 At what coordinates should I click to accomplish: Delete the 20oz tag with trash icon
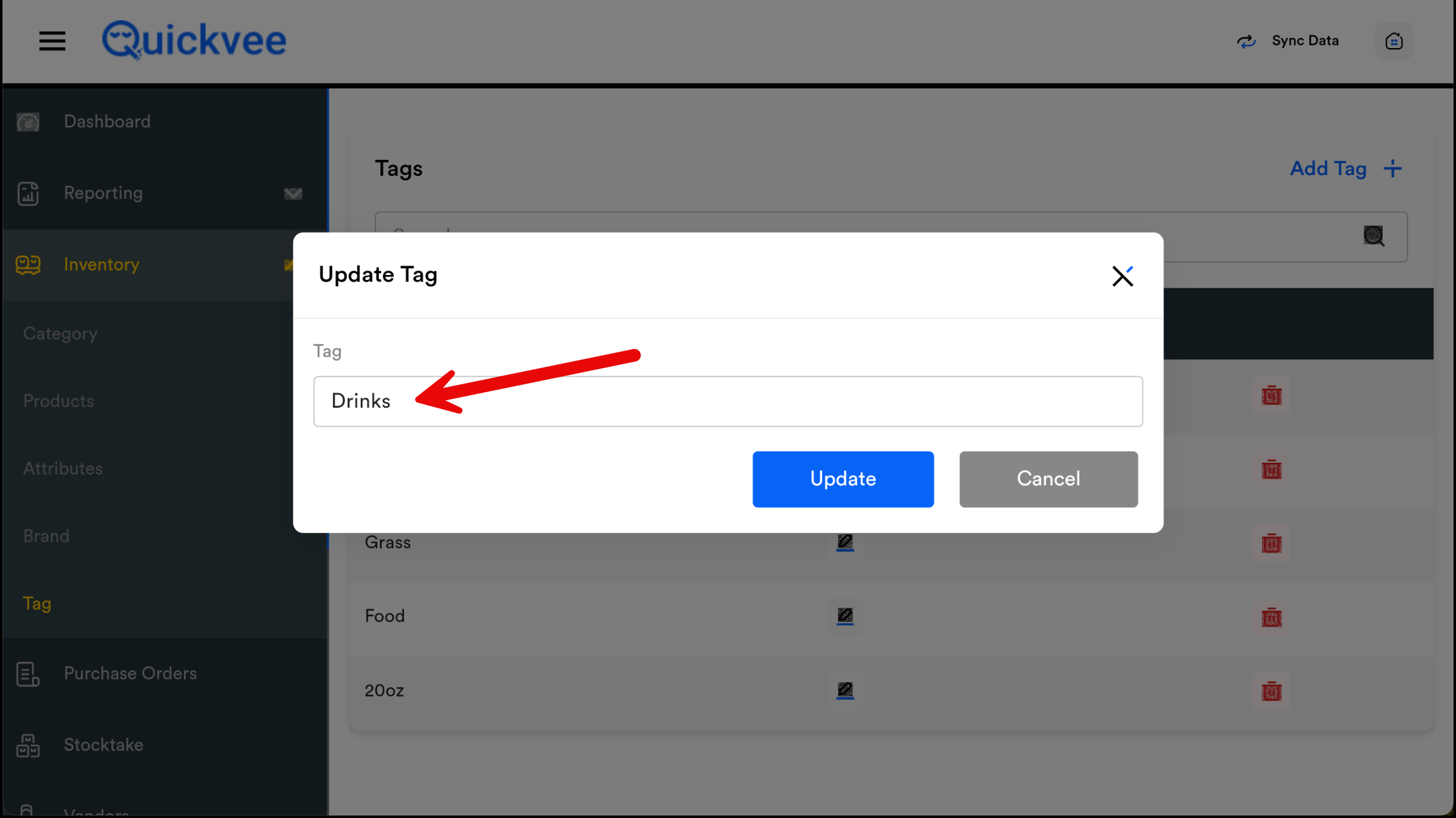point(1271,691)
